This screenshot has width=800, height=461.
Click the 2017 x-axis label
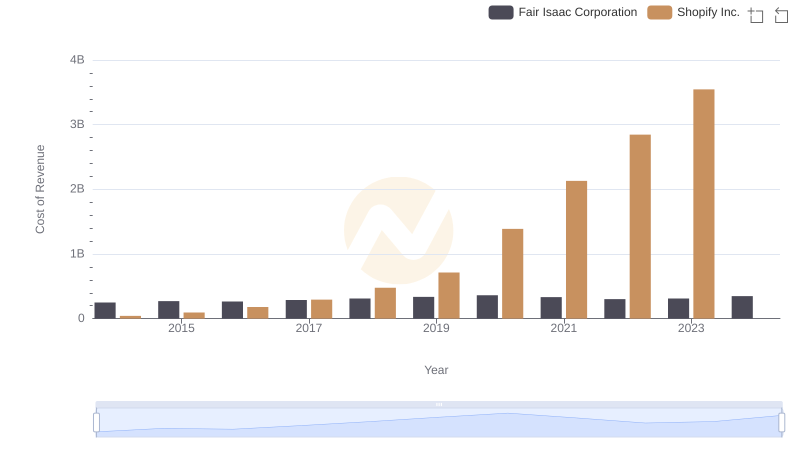(309, 328)
